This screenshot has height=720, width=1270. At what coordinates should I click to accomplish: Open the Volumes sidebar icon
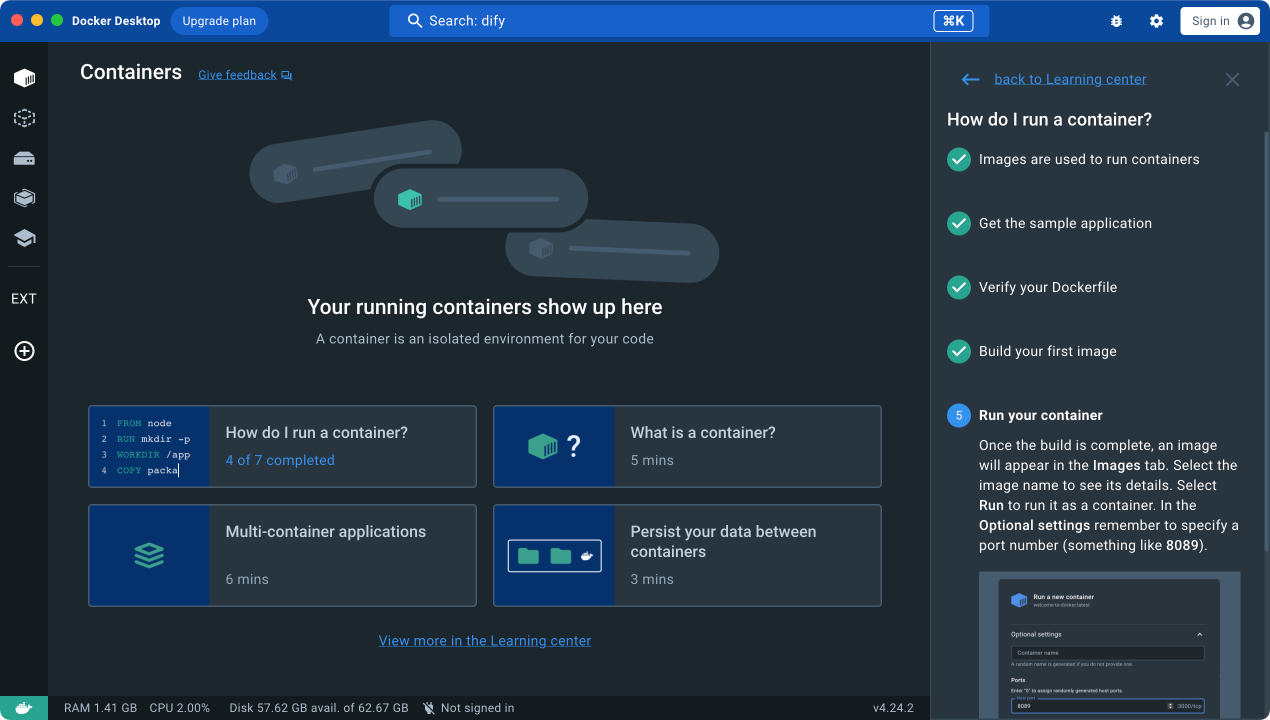[x=24, y=158]
